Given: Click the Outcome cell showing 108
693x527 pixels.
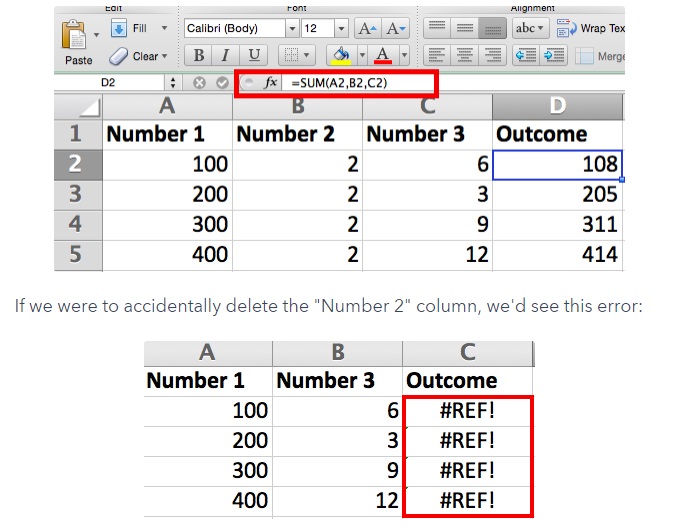Looking at the screenshot, I should pyautogui.click(x=557, y=164).
